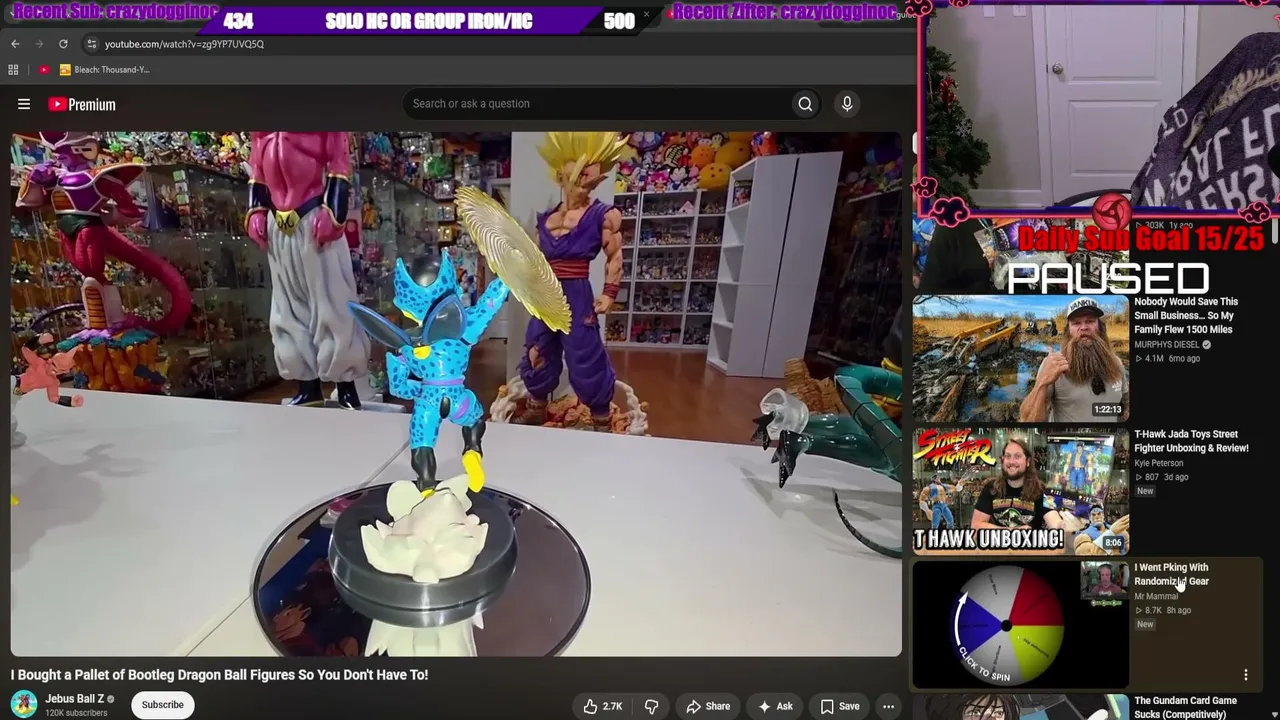Open 'T-Hawk Jada Toys Street Fighter' title
Image resolution: width=1280 pixels, height=720 pixels.
(1191, 441)
